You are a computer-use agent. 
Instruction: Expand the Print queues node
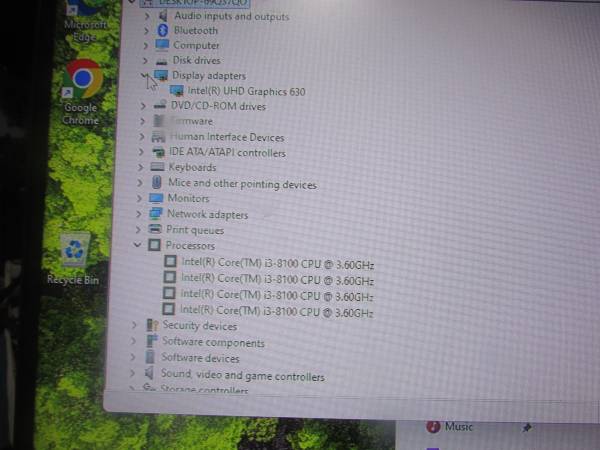pos(138,229)
